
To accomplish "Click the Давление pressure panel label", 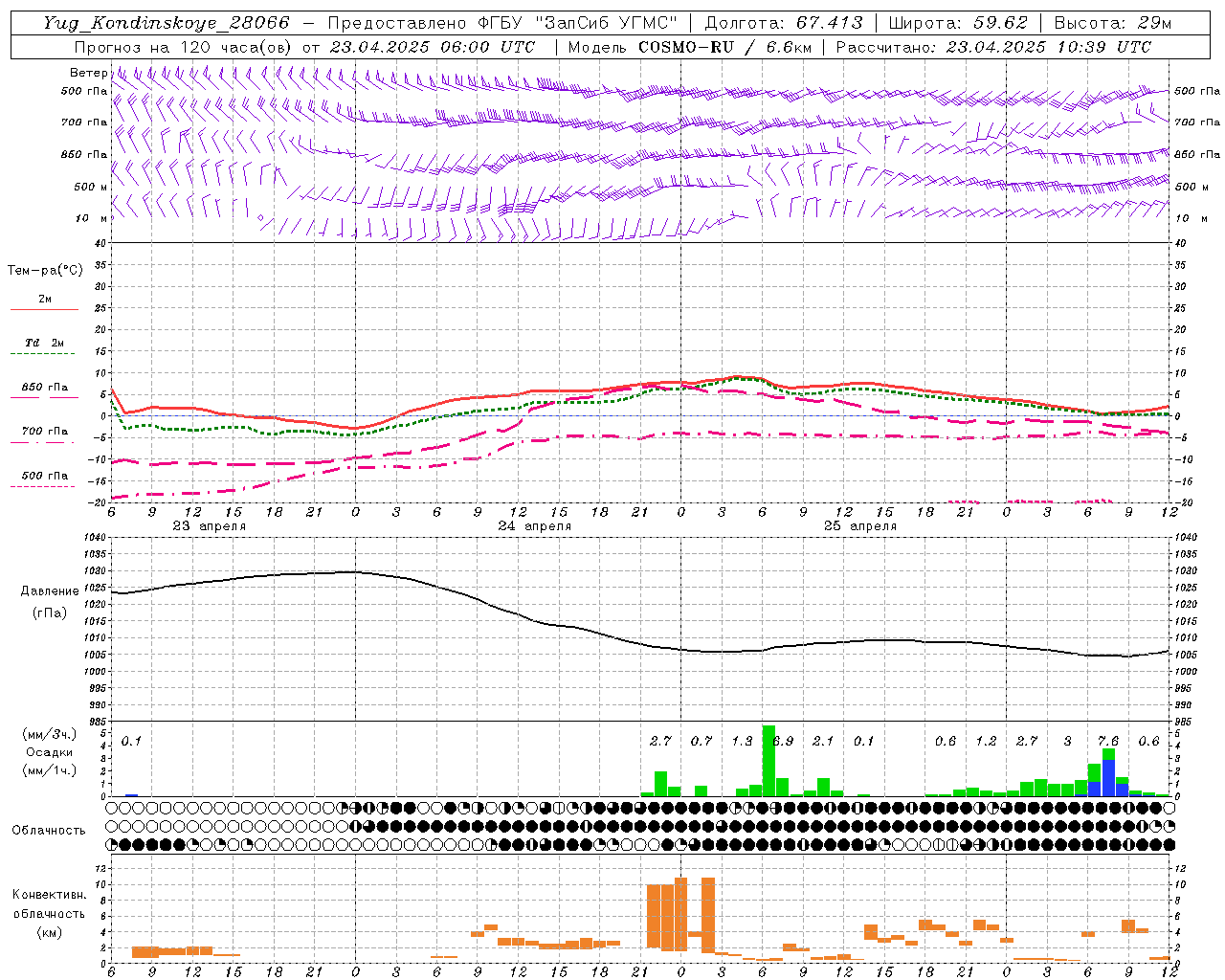I will point(50,591).
